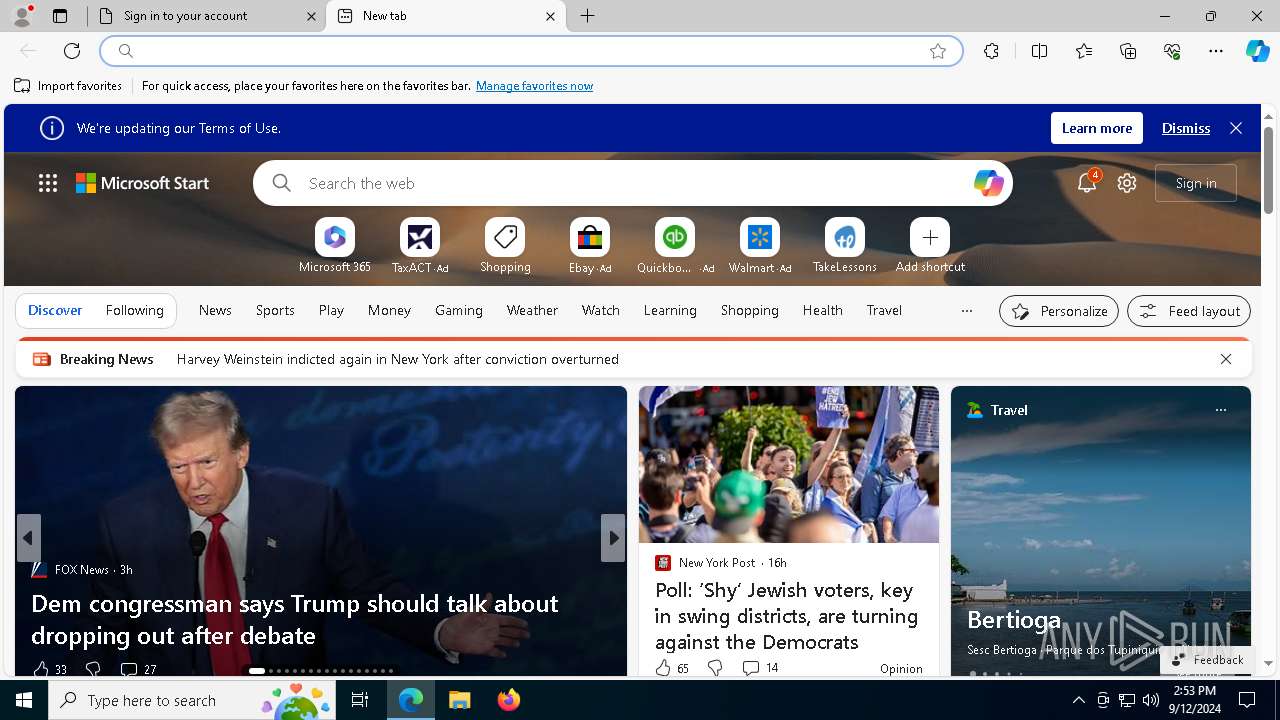Click the browser address bar
The height and width of the screenshot is (720, 1280).
pos(530,51)
